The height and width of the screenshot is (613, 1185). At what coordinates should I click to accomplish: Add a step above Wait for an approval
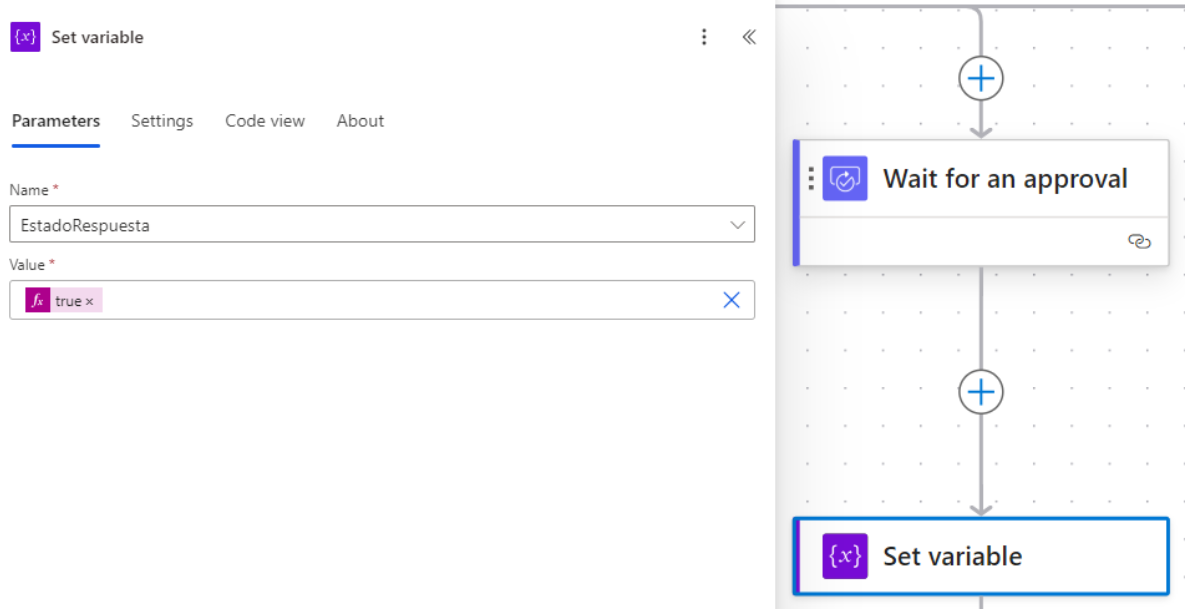pyautogui.click(x=981, y=78)
